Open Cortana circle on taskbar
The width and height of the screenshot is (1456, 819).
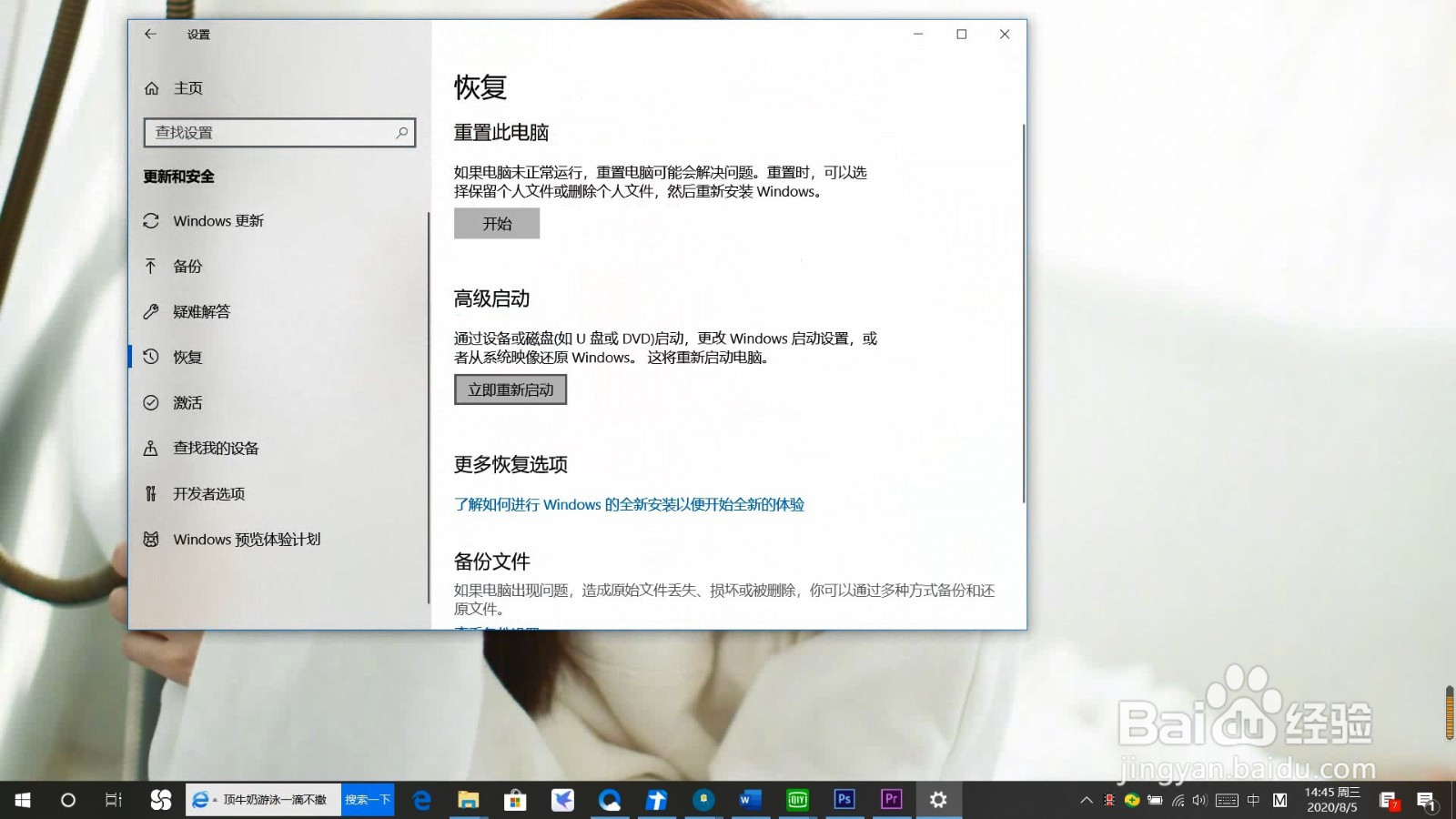pos(68,800)
